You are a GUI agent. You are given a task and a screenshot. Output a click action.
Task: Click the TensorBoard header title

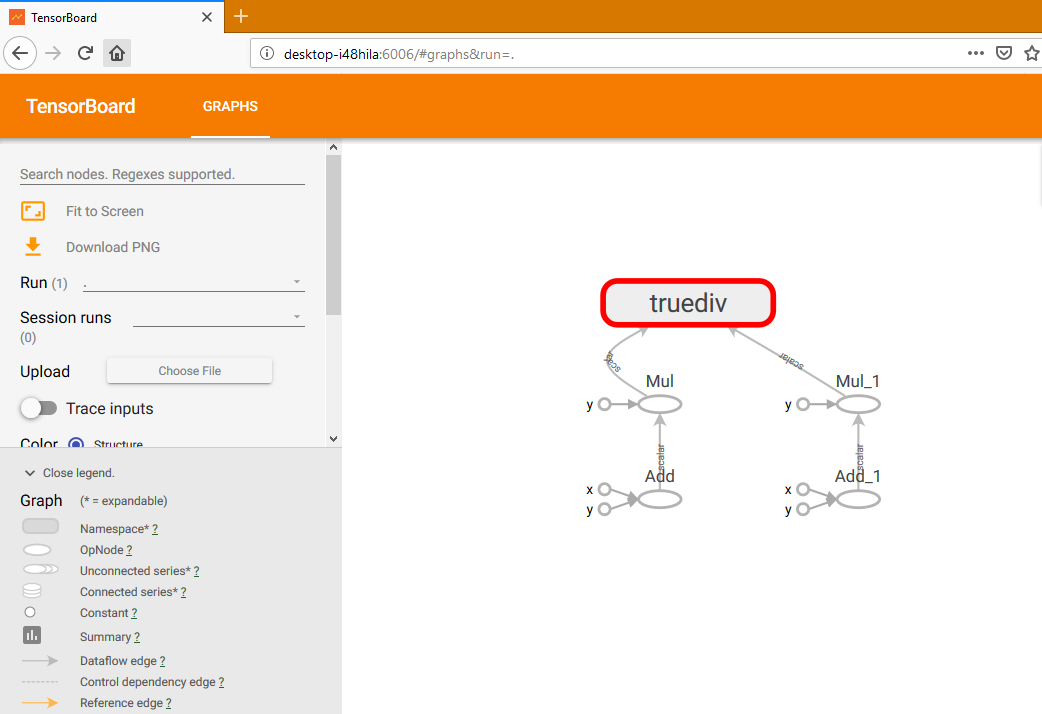[80, 106]
